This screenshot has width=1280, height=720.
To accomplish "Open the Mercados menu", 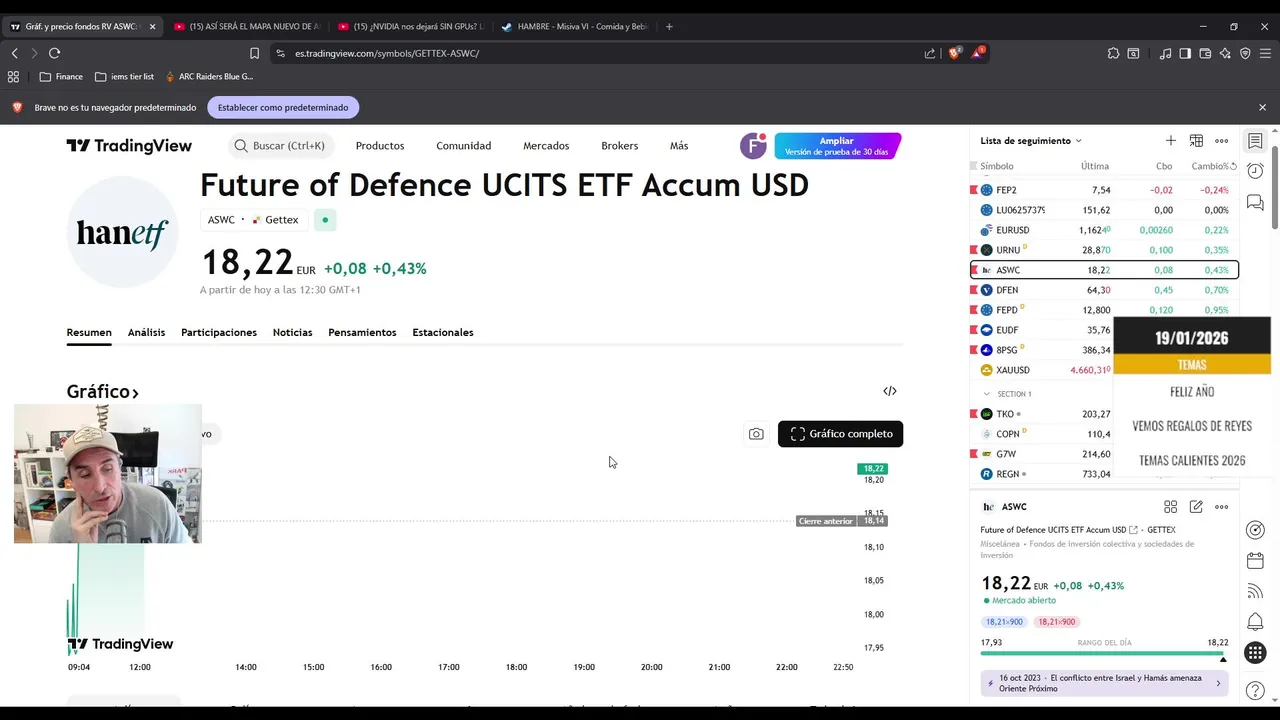I will pos(546,146).
